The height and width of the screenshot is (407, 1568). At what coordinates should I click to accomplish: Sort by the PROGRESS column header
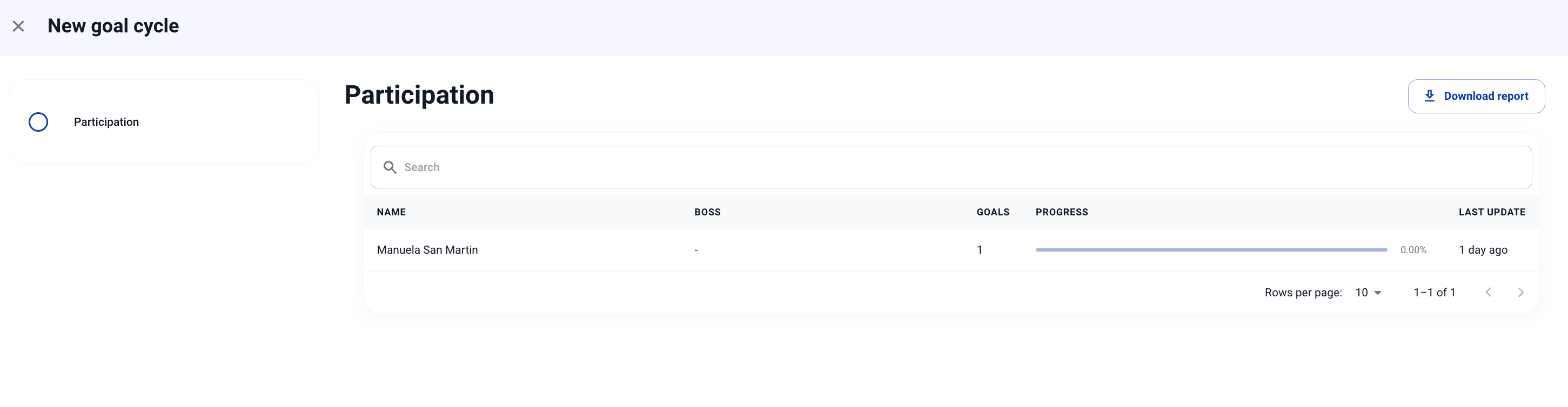[x=1062, y=212]
